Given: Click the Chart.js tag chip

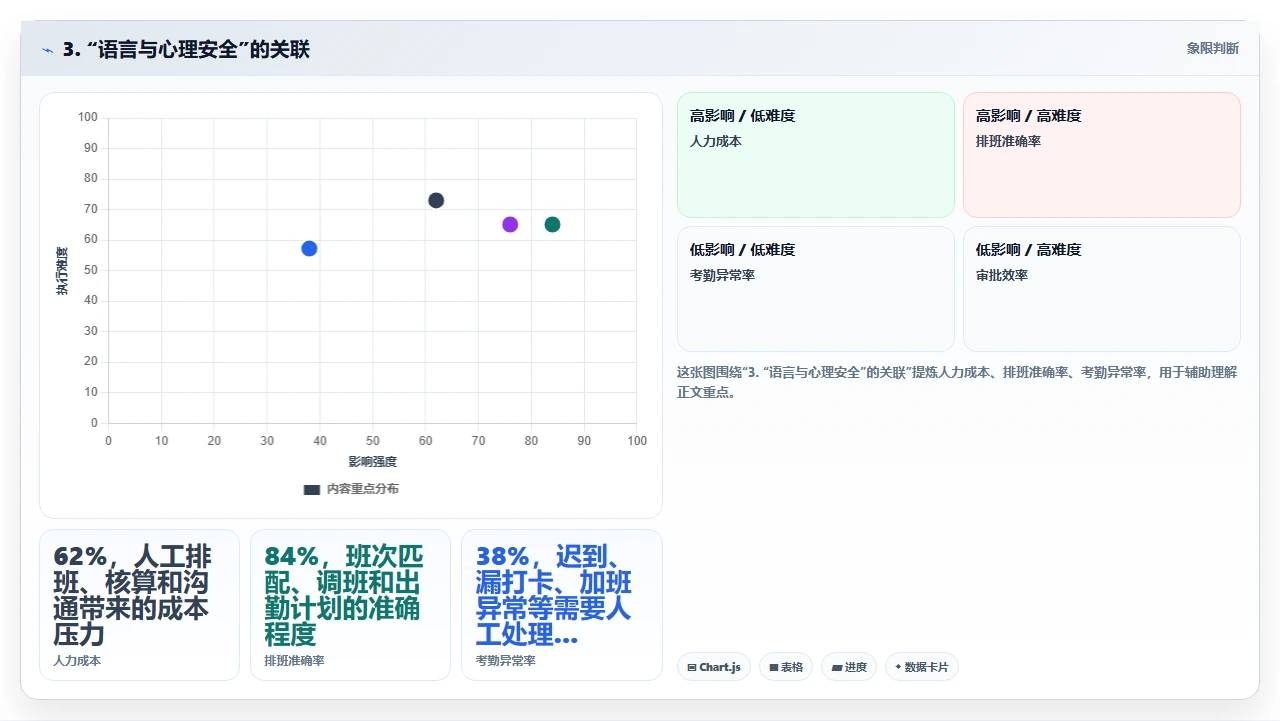Looking at the screenshot, I should click(x=714, y=667).
